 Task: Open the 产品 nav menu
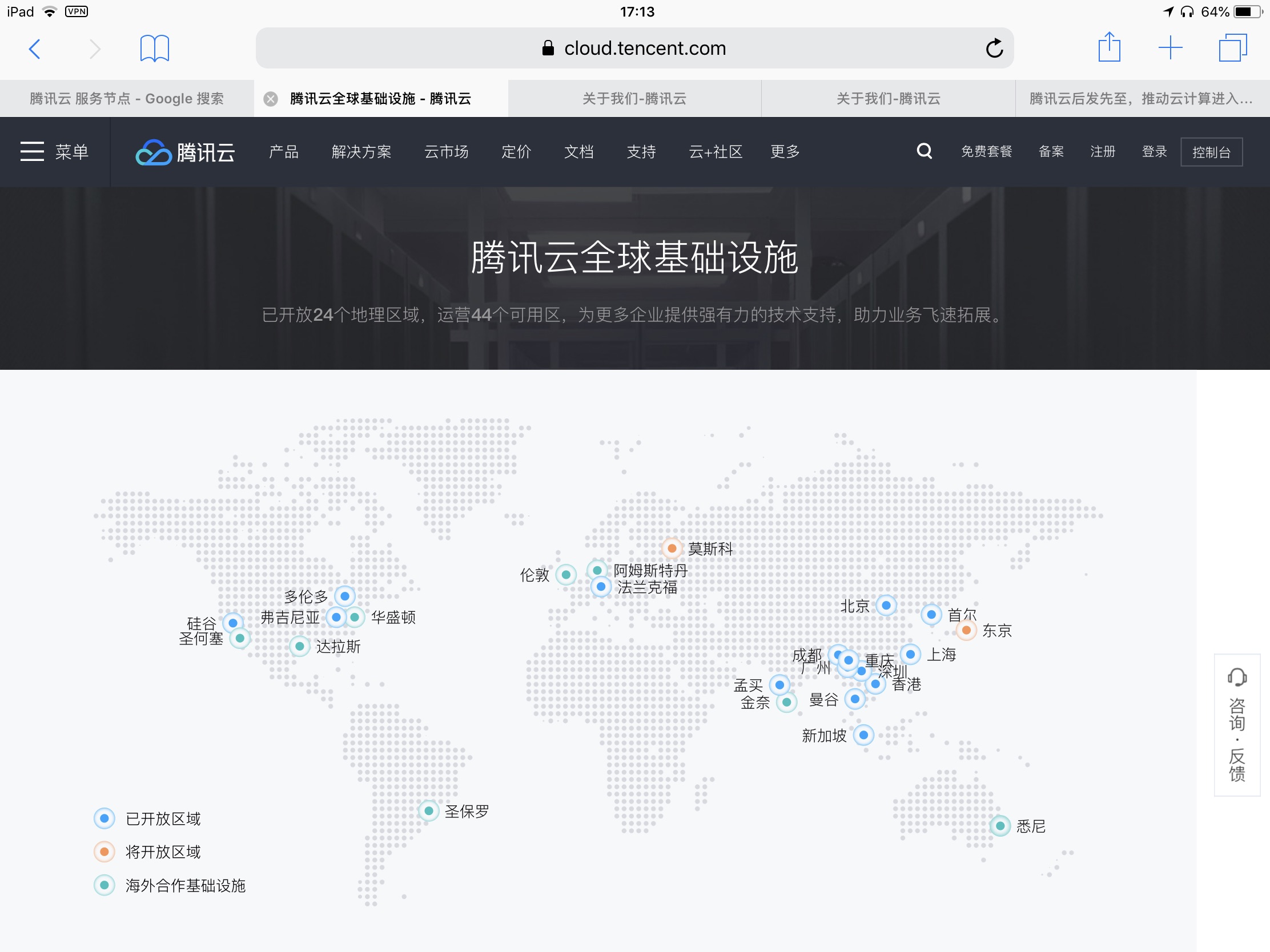point(284,151)
